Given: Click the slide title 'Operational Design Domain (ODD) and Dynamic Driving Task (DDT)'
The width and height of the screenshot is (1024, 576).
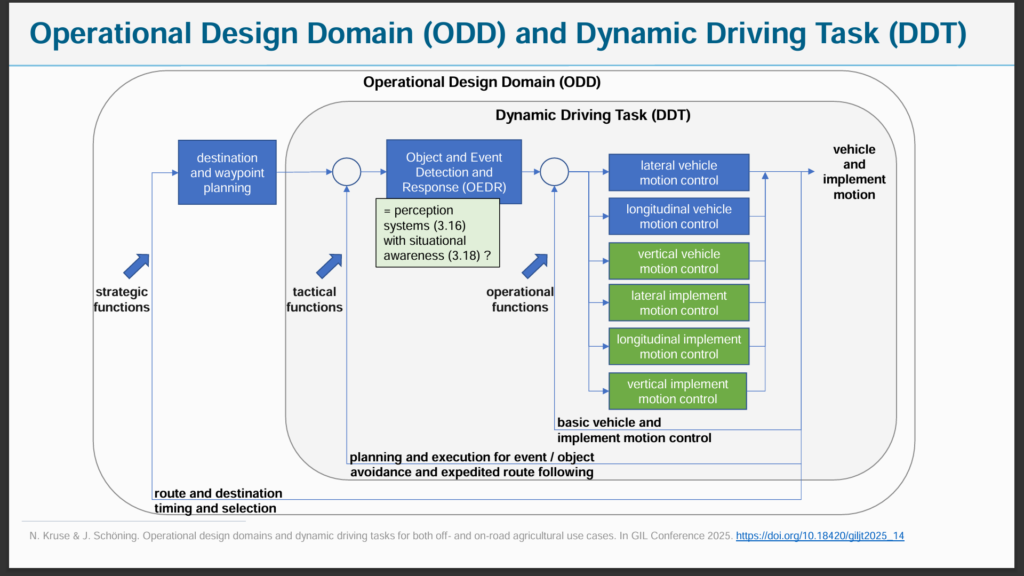Looking at the screenshot, I should pos(498,34).
